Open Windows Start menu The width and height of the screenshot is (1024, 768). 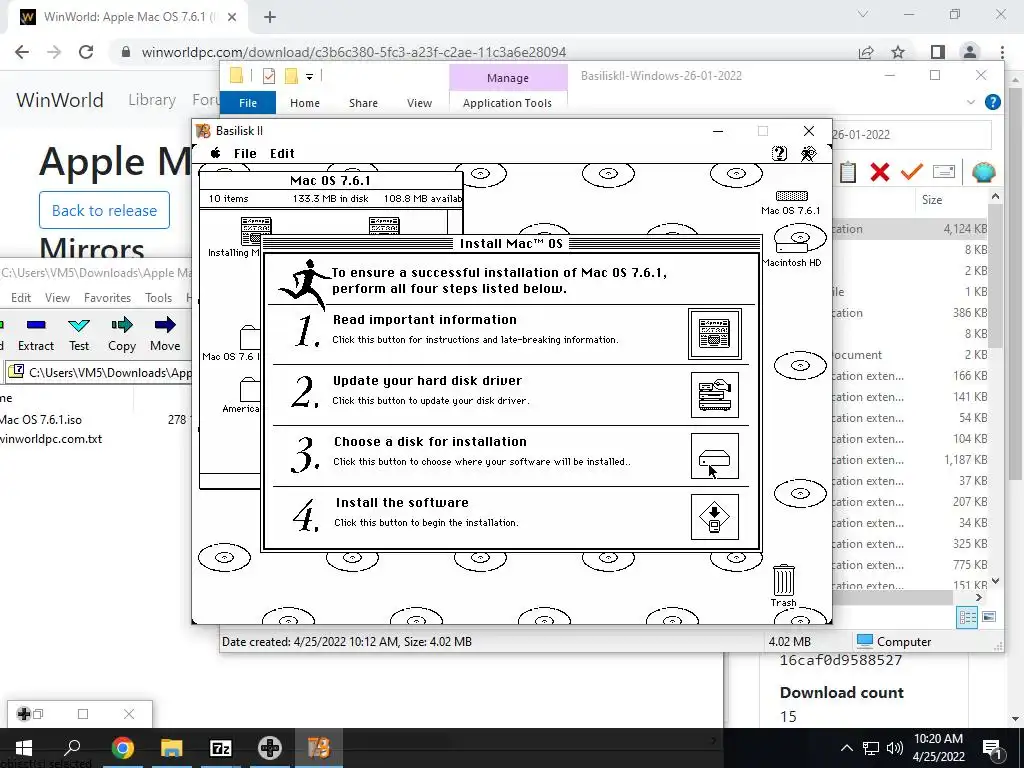24,748
